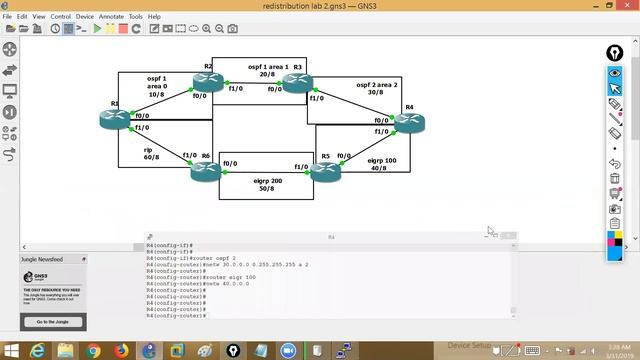Stop all nodes red square button
Image resolution: width=640 pixels, height=360 pixels.
(123, 29)
